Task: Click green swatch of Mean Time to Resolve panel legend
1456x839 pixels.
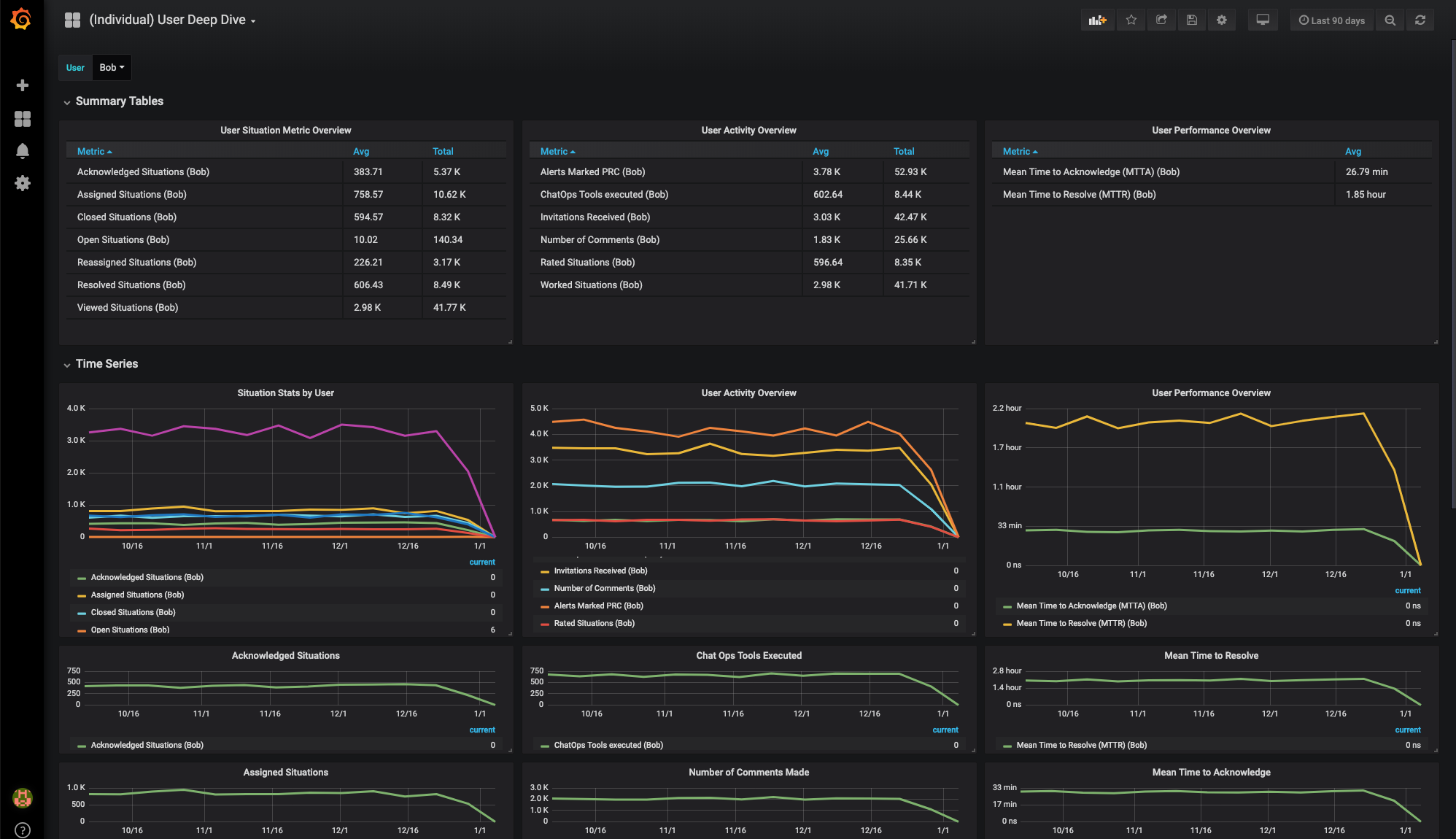Action: coord(1007,746)
